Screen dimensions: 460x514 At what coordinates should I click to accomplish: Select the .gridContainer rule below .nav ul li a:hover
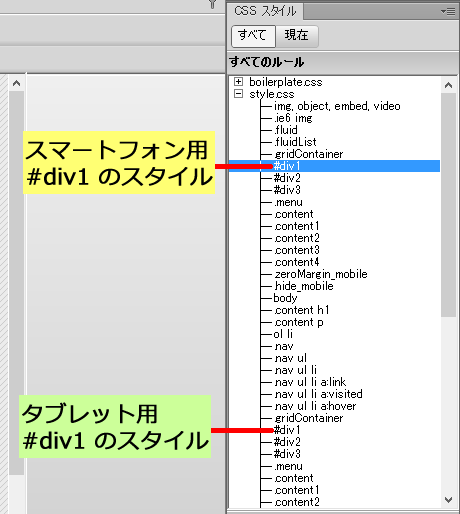pos(309,418)
